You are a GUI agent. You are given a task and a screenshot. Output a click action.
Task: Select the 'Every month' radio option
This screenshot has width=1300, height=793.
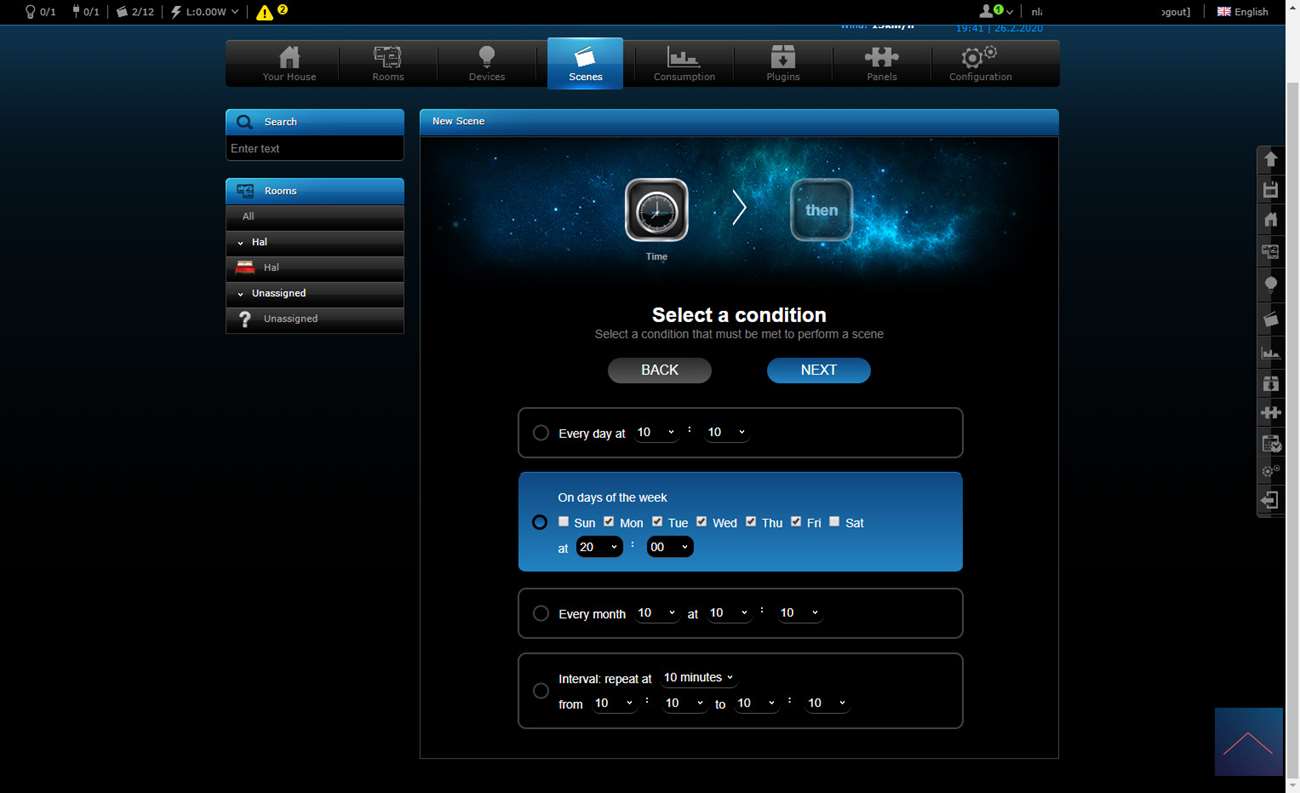pos(541,613)
